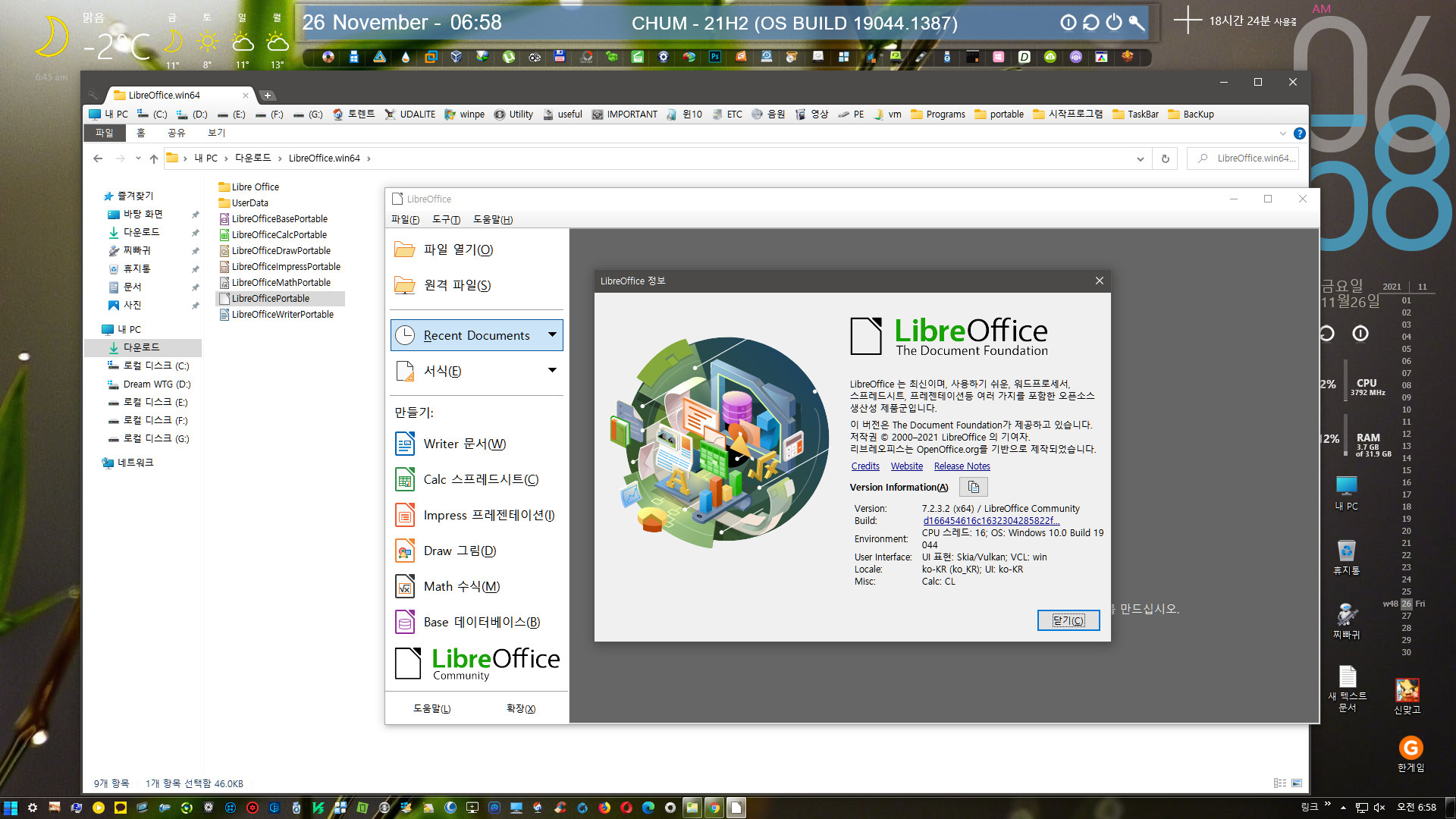The height and width of the screenshot is (819, 1456).
Task: Switch to the Explorer 보기 ribbon tab
Action: click(x=217, y=133)
